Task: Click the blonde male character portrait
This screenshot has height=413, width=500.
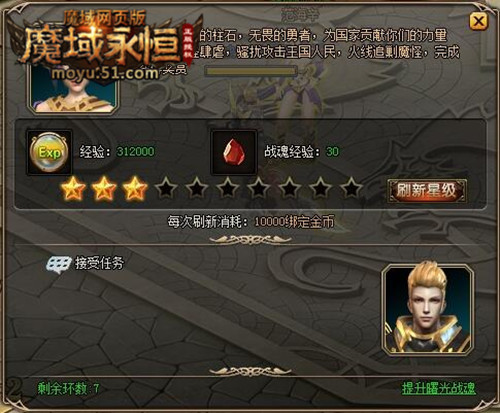Action: coord(428,309)
